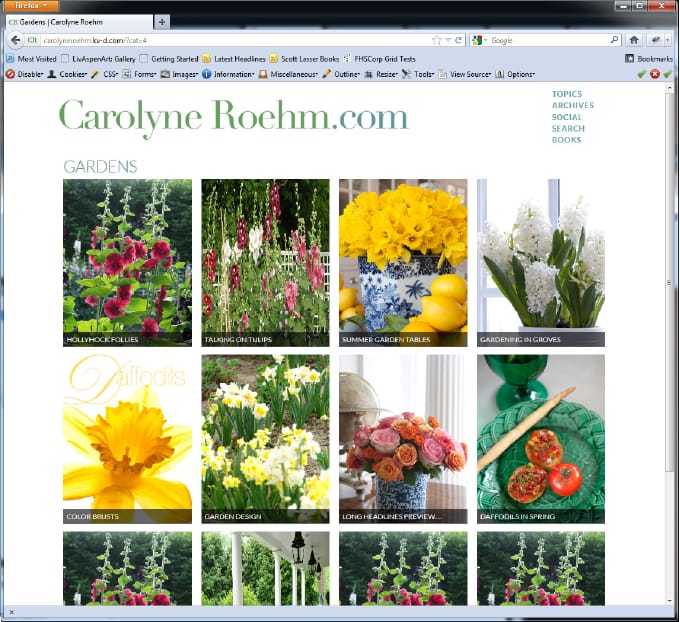
Task: Open the Options developer toolbar menu
Action: 515,74
